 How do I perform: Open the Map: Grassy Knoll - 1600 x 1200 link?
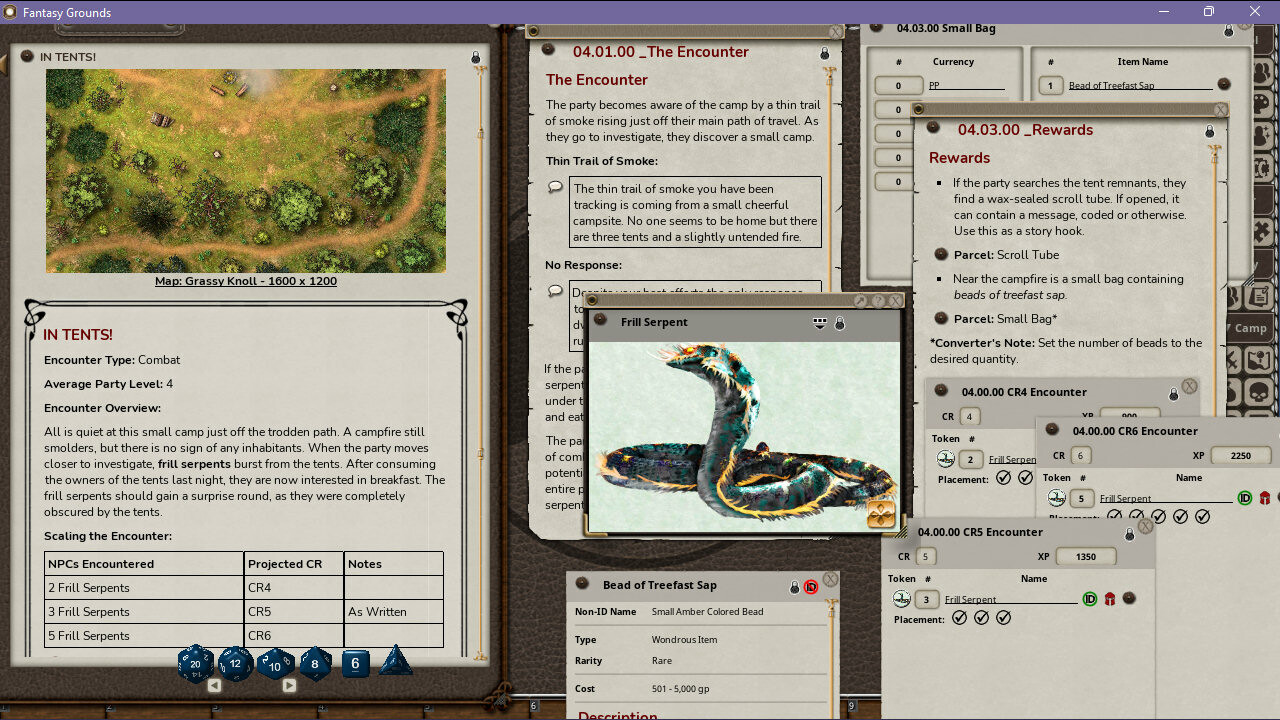tap(245, 280)
